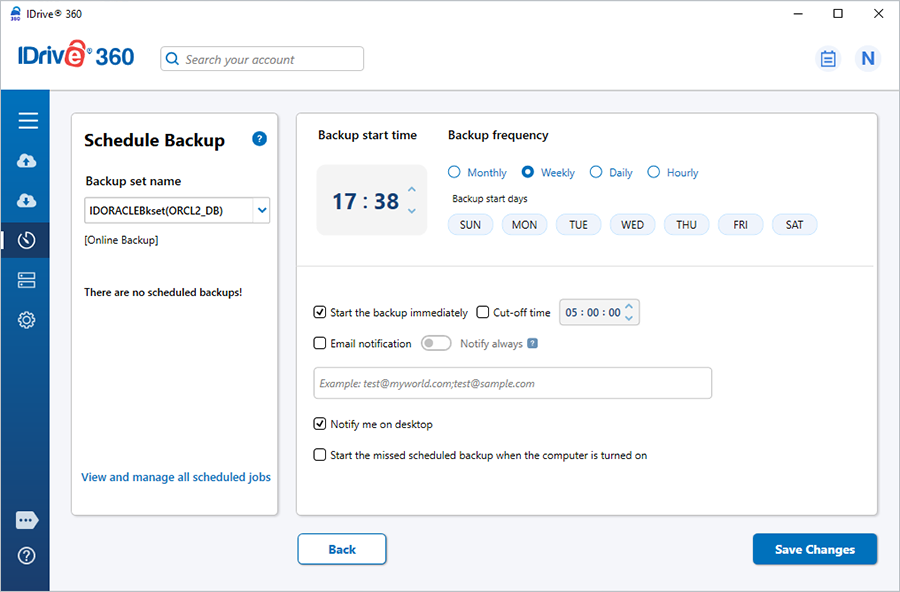Open View and manage all scheduled jobs
The image size is (900, 592).
coord(176,477)
